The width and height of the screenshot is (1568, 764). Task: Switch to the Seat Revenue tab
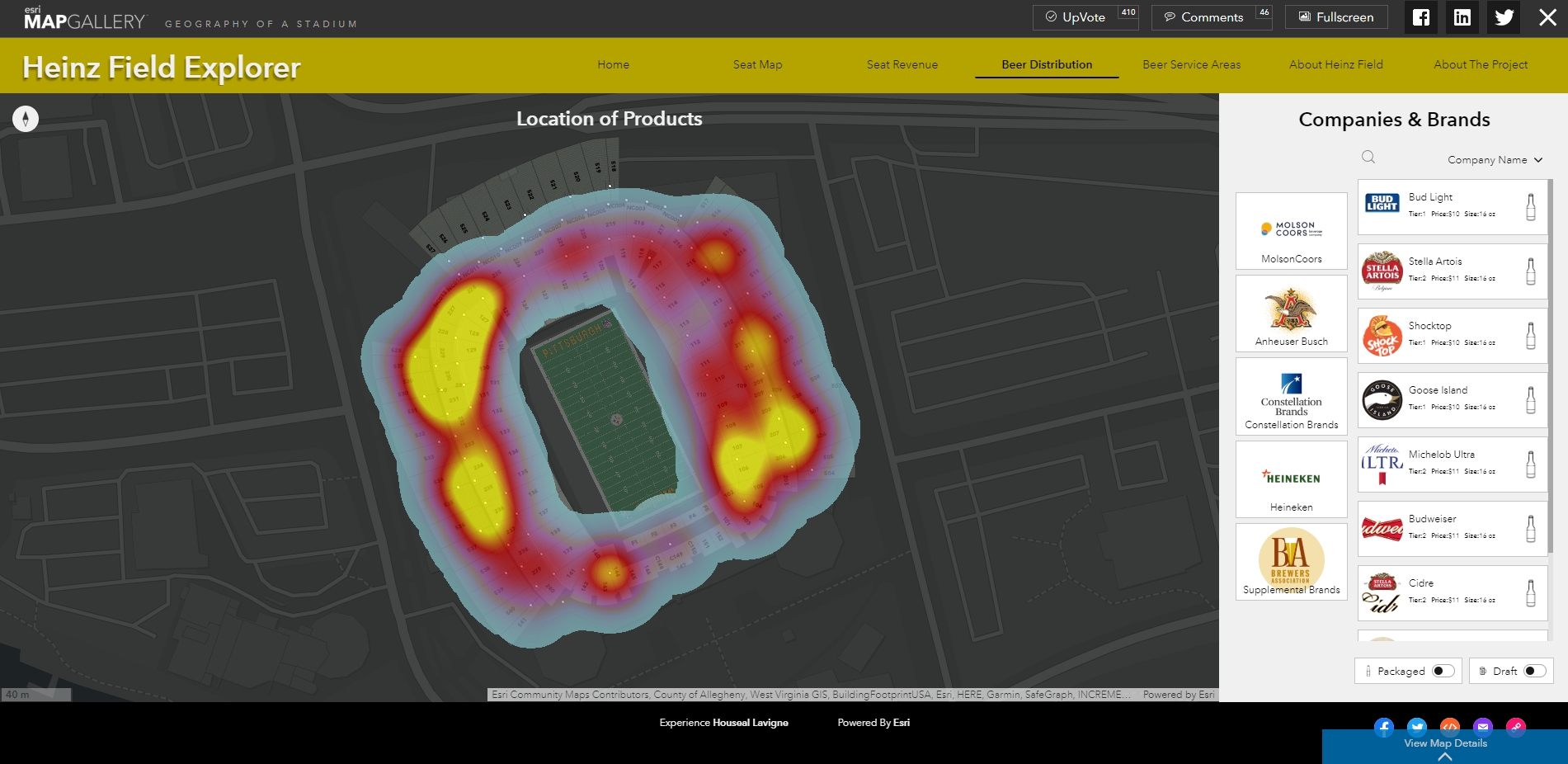[902, 64]
